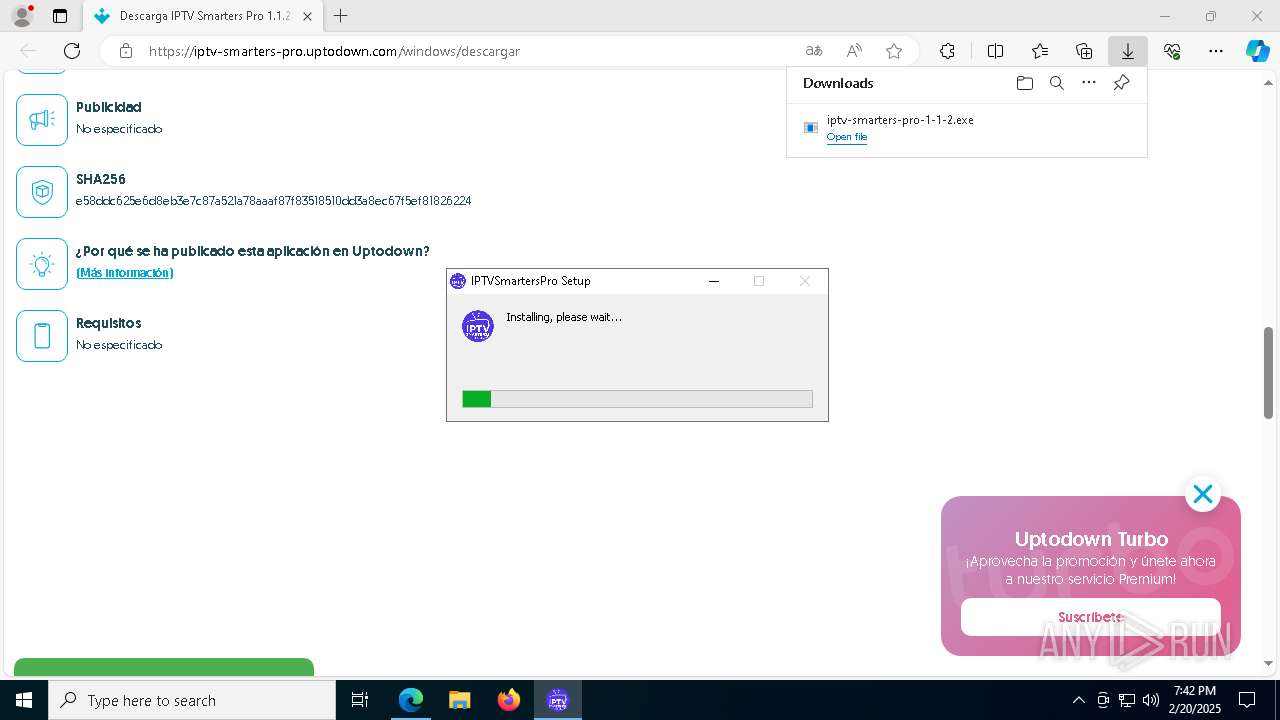
Task: Click Open file link for downloaded exe
Action: pyautogui.click(x=847, y=137)
